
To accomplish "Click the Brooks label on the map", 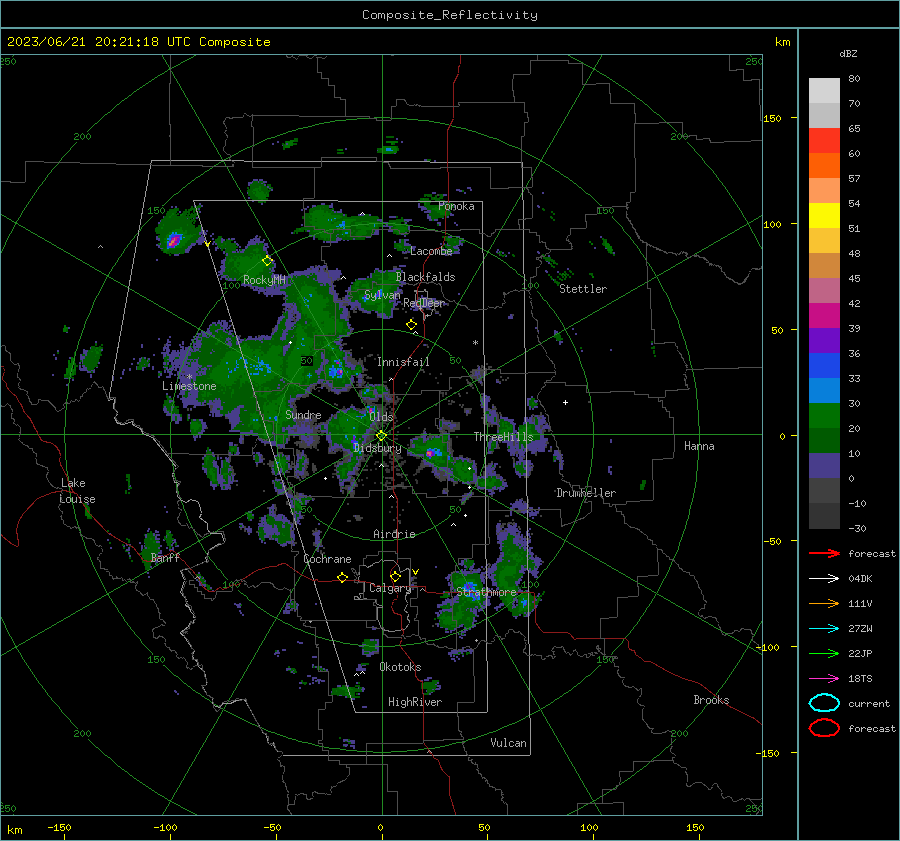I will pos(711,700).
